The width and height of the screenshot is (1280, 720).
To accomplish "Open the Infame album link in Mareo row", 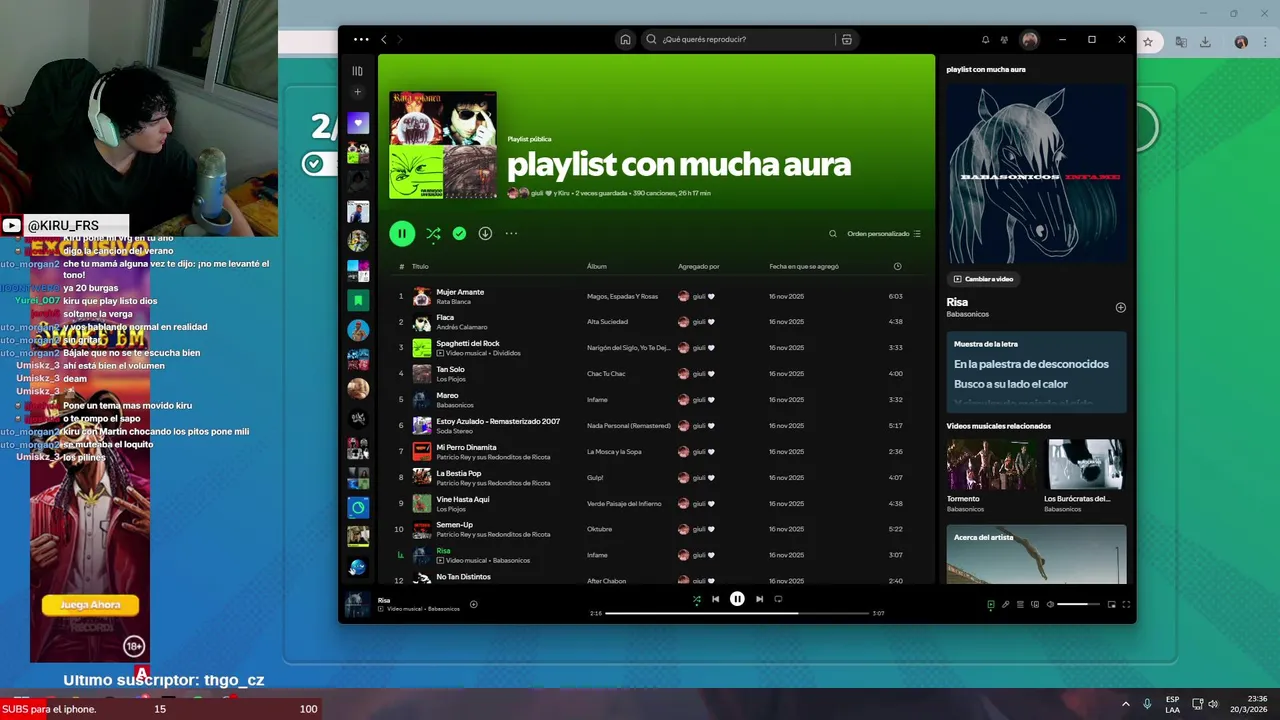I will (x=597, y=400).
